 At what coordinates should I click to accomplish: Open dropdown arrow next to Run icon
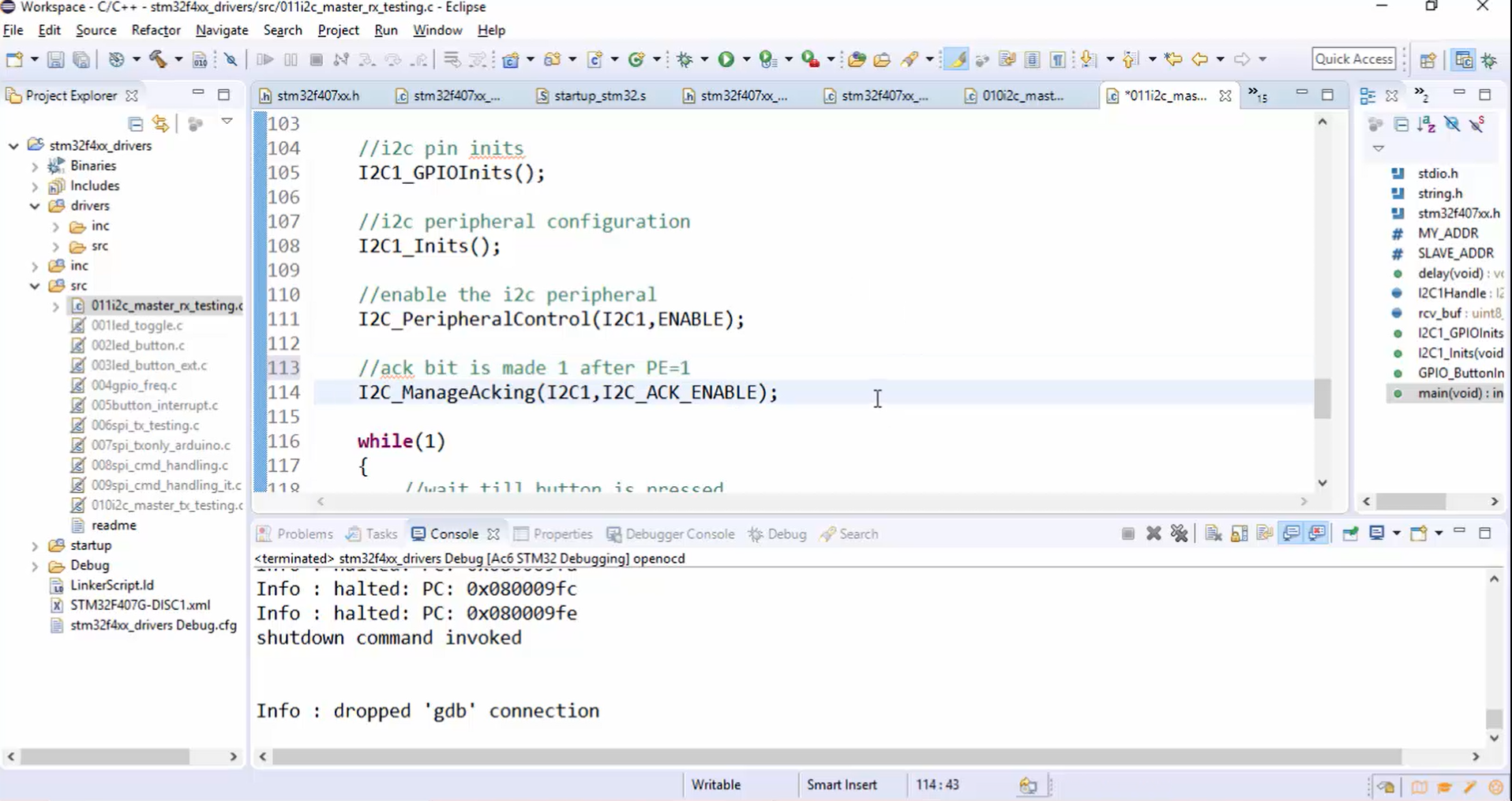click(x=746, y=59)
